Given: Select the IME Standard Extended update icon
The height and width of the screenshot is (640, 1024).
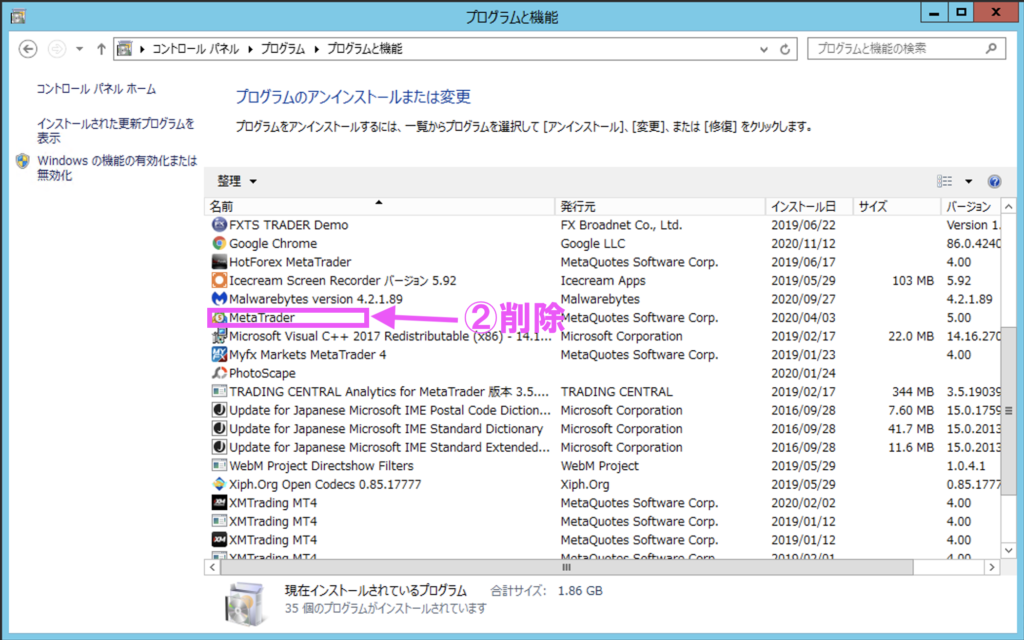Looking at the screenshot, I should coord(219,447).
